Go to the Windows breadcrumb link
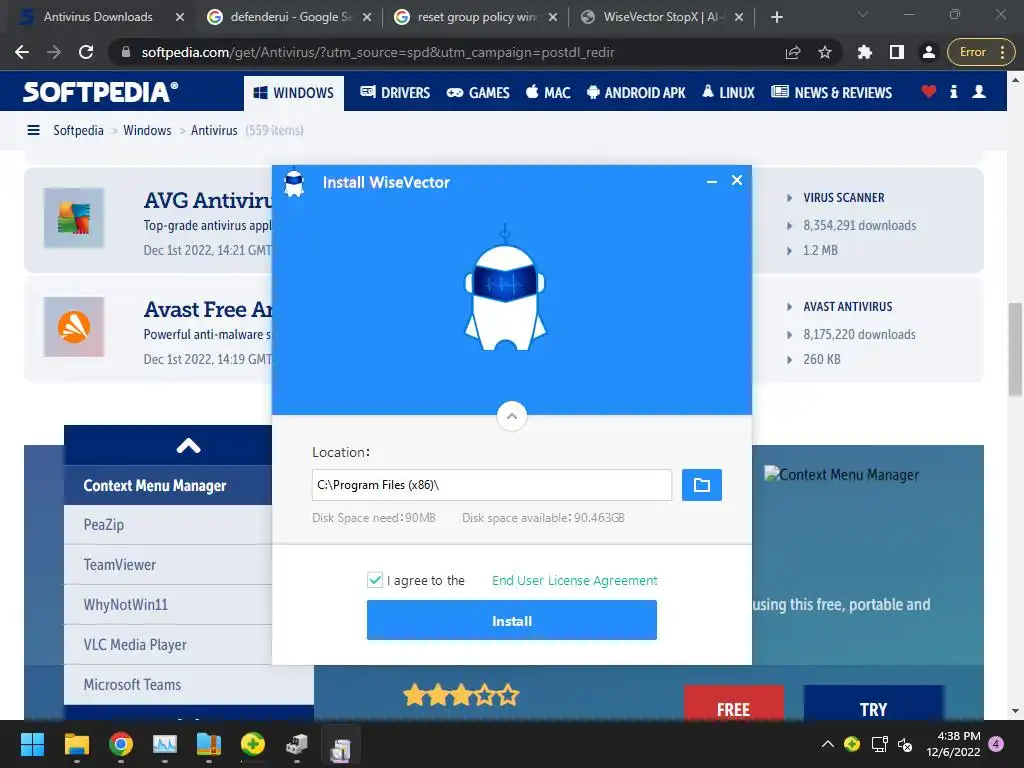1024x768 pixels. pos(147,131)
